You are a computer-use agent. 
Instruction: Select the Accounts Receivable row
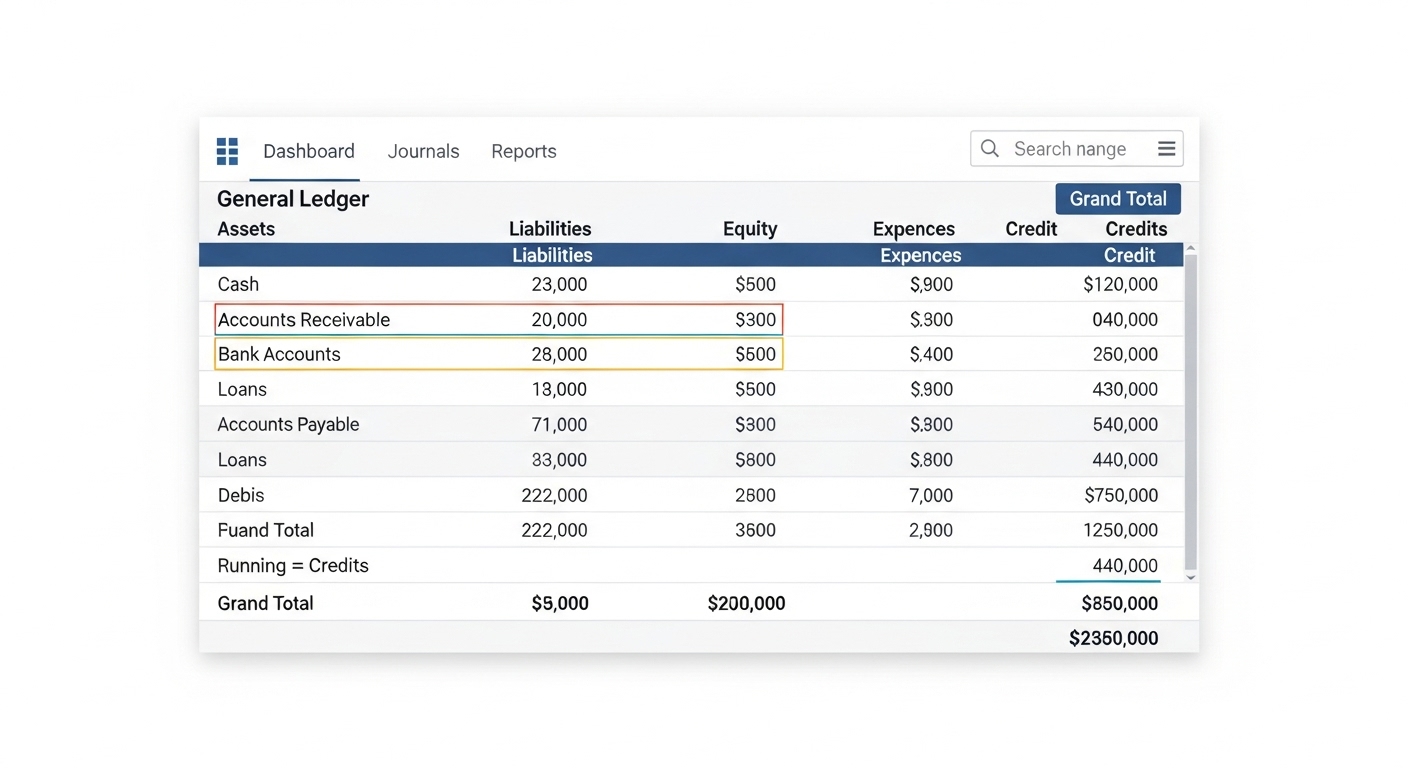pos(304,320)
